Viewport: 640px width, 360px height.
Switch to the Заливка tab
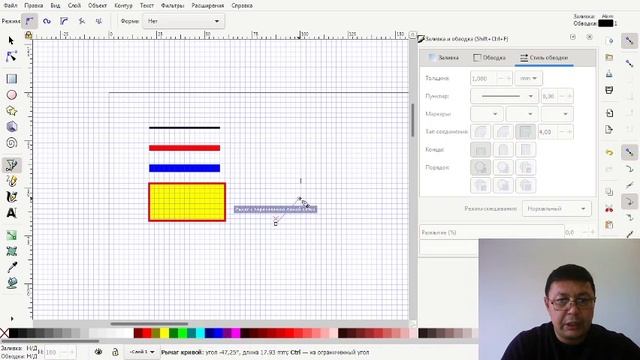pyautogui.click(x=444, y=58)
